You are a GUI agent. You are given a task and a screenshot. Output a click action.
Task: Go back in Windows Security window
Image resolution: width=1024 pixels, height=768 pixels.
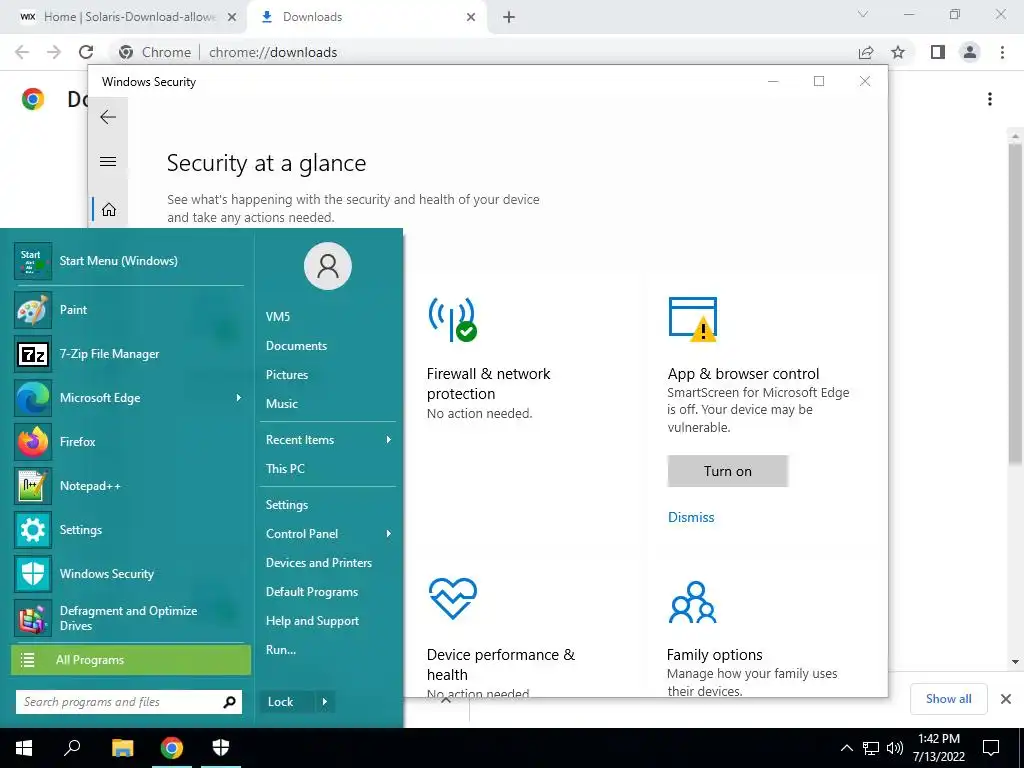(108, 117)
